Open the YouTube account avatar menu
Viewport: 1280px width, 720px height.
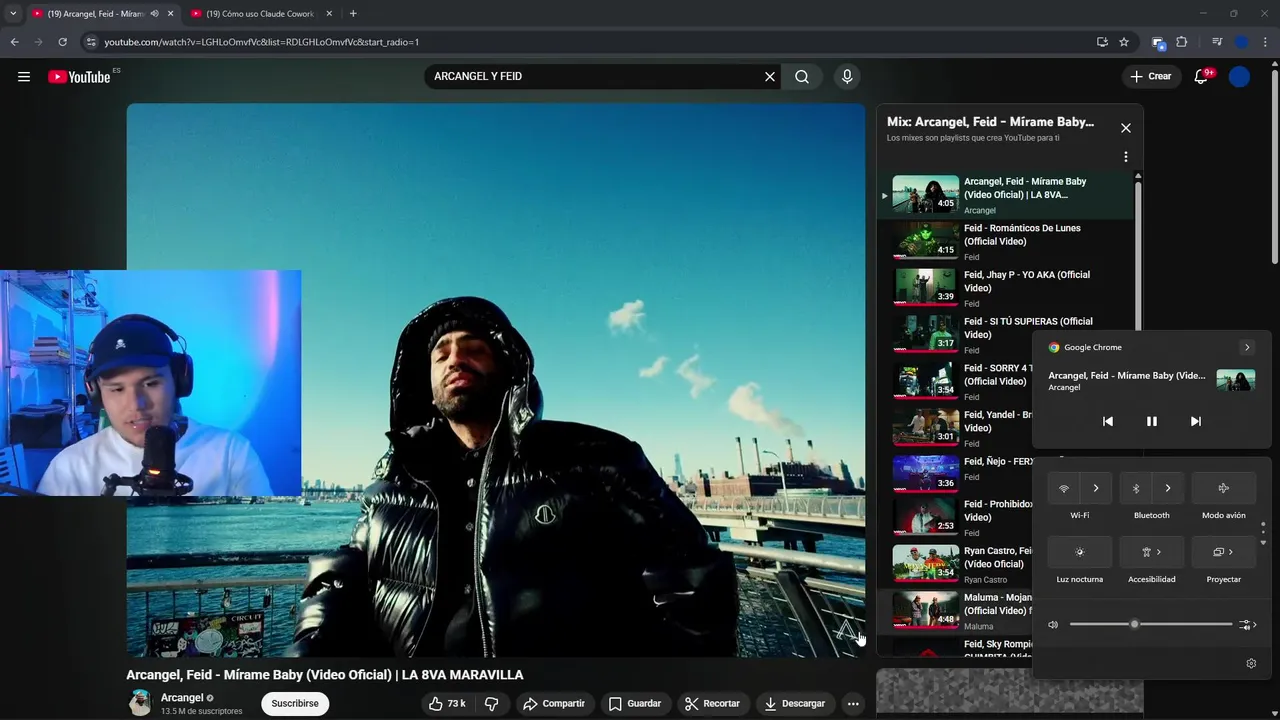pyautogui.click(x=1240, y=77)
